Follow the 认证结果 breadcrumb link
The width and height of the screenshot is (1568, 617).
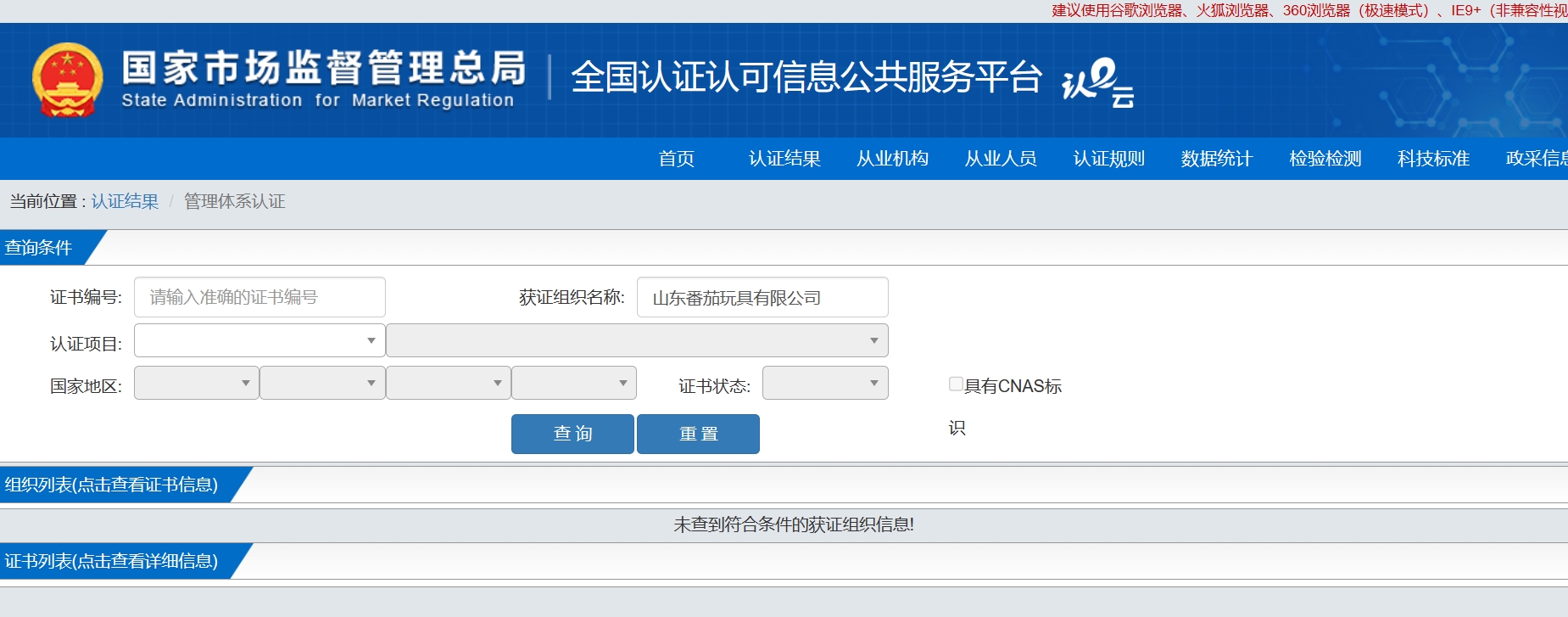coord(125,201)
